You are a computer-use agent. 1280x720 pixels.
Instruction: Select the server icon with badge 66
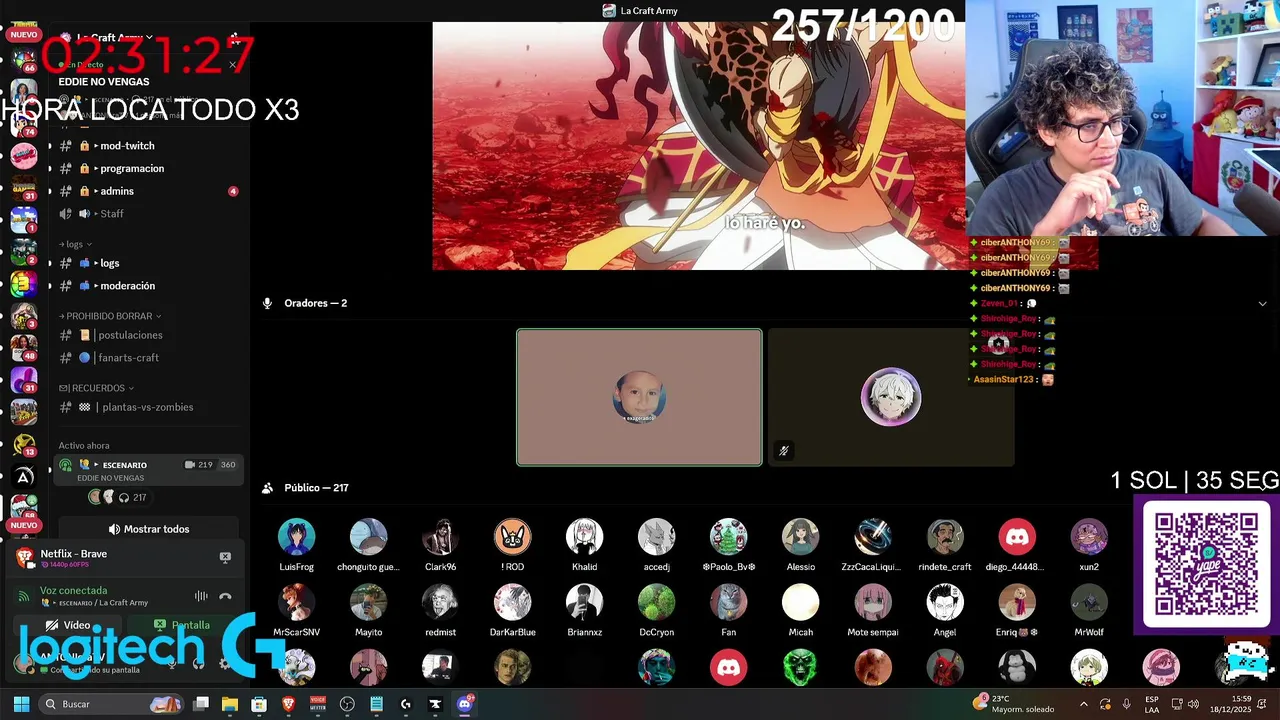(x=24, y=59)
